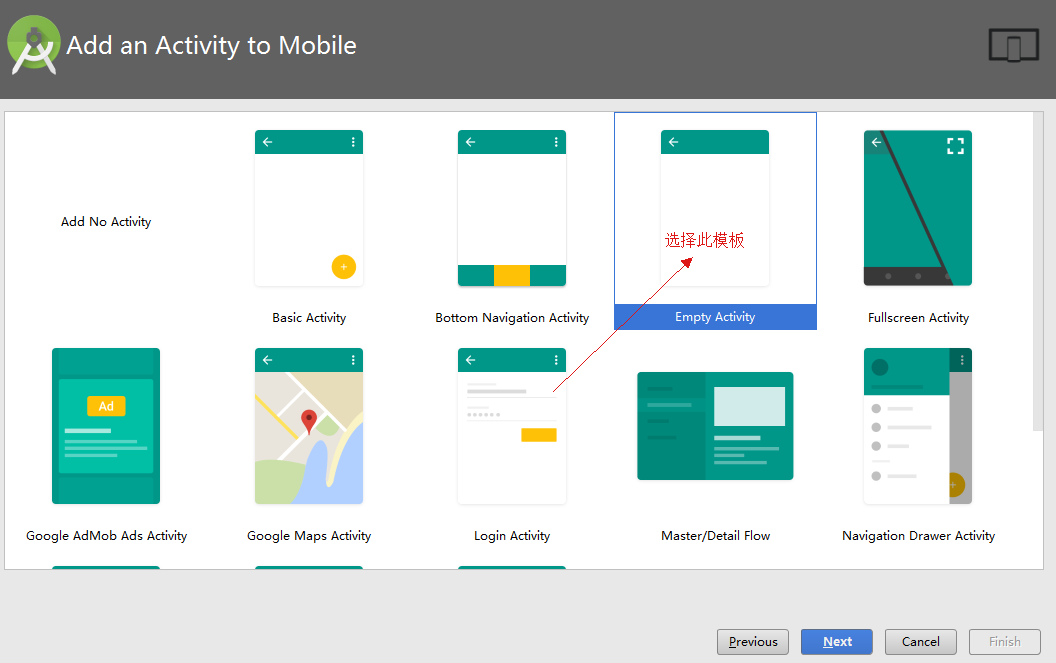Viewport: 1056px width, 663px height.
Task: Click the Android Studio logo icon
Action: (x=34, y=45)
